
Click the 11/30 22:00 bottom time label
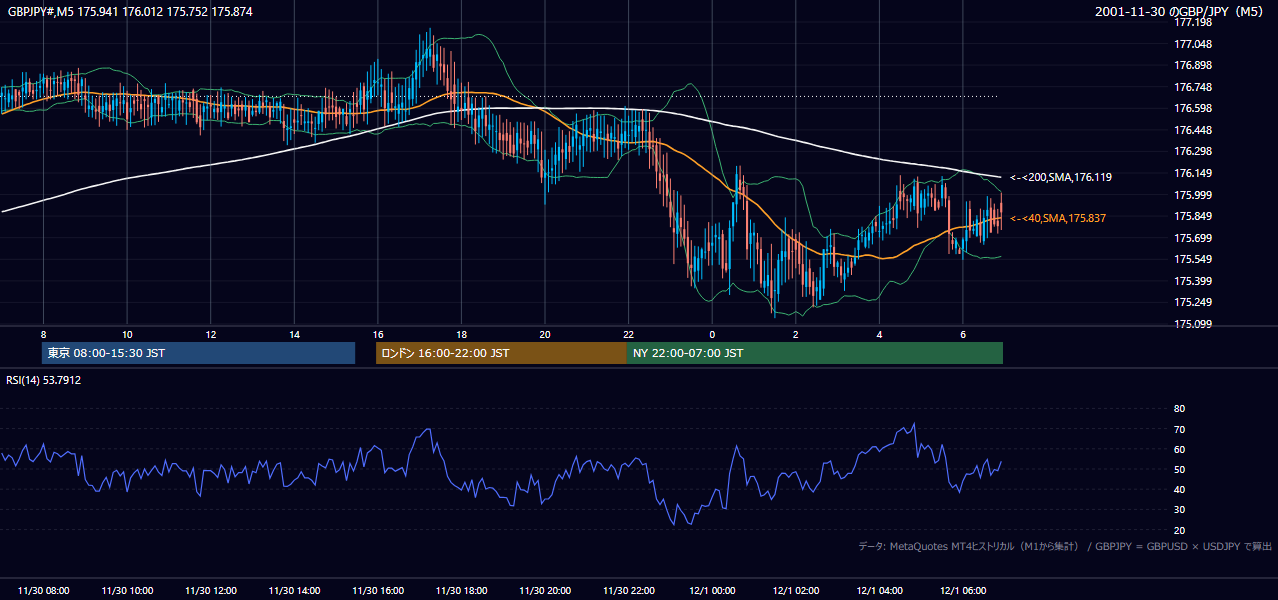[629, 591]
